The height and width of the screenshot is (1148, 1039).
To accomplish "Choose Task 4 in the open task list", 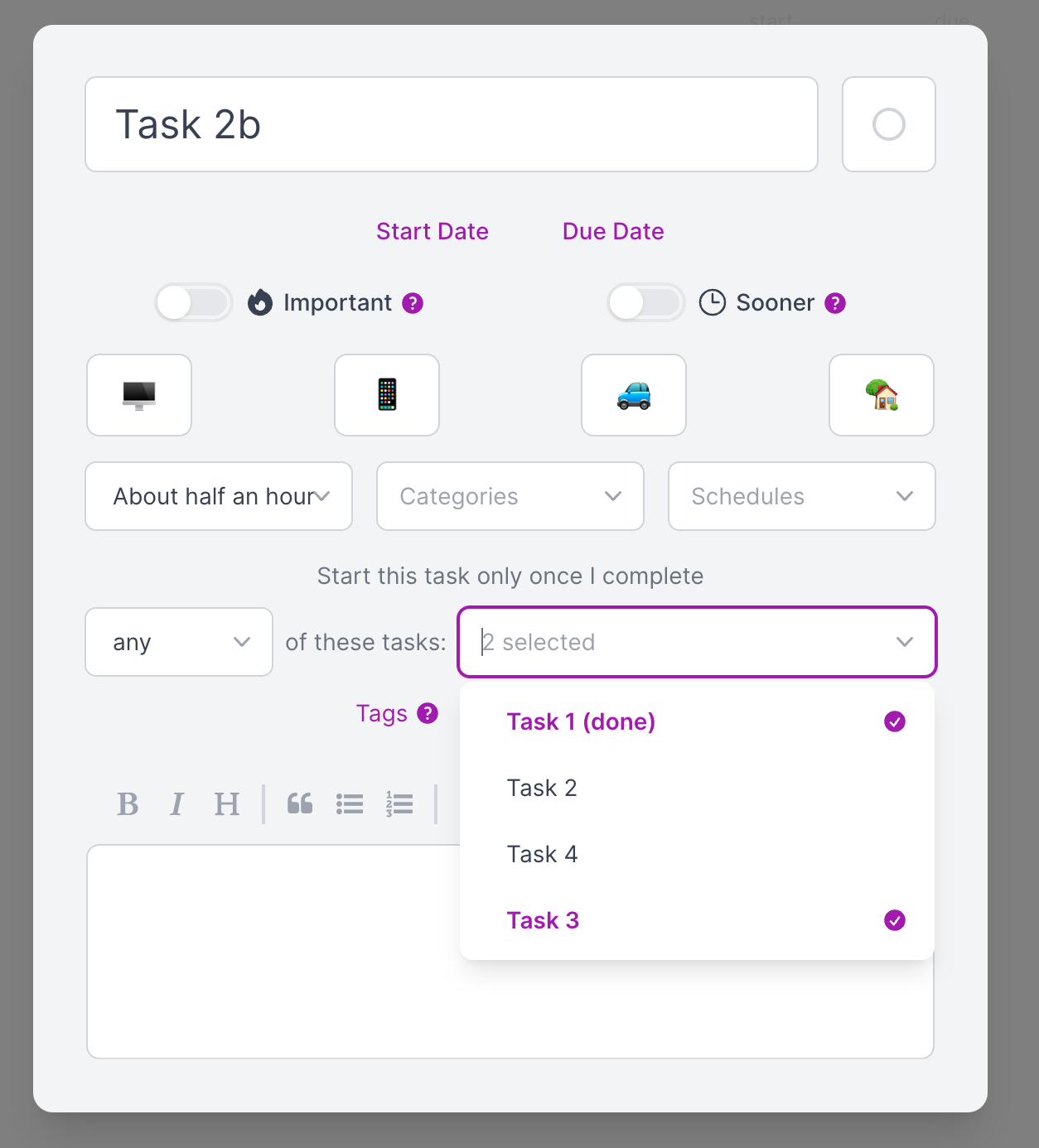I will pos(542,854).
